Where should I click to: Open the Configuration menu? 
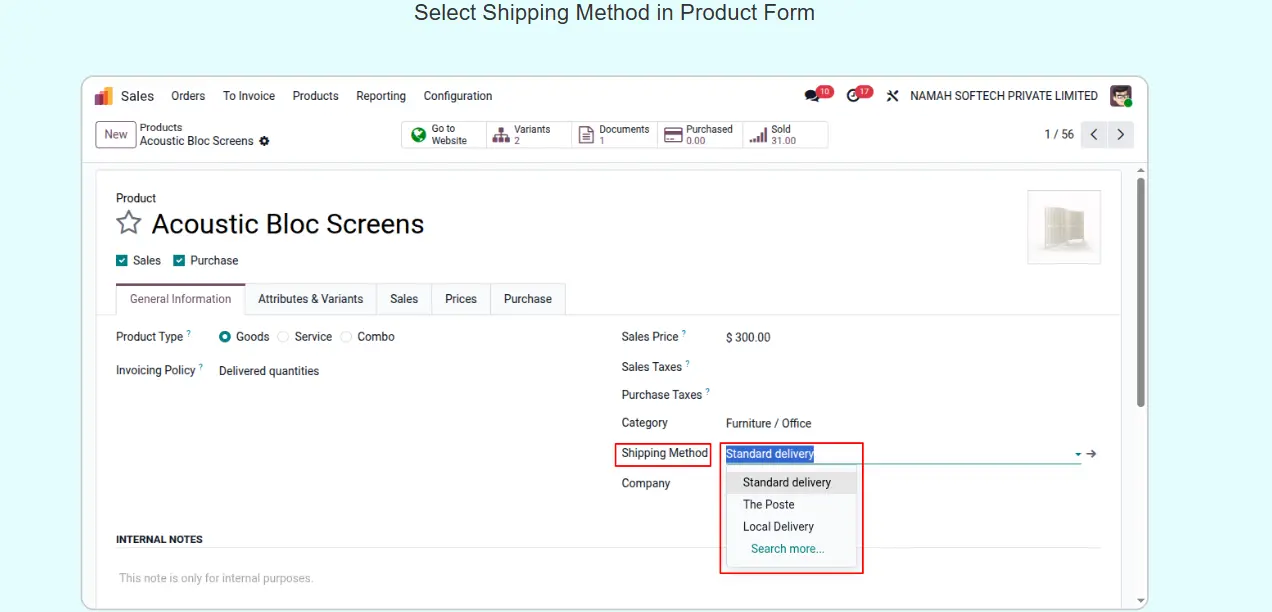(x=457, y=96)
